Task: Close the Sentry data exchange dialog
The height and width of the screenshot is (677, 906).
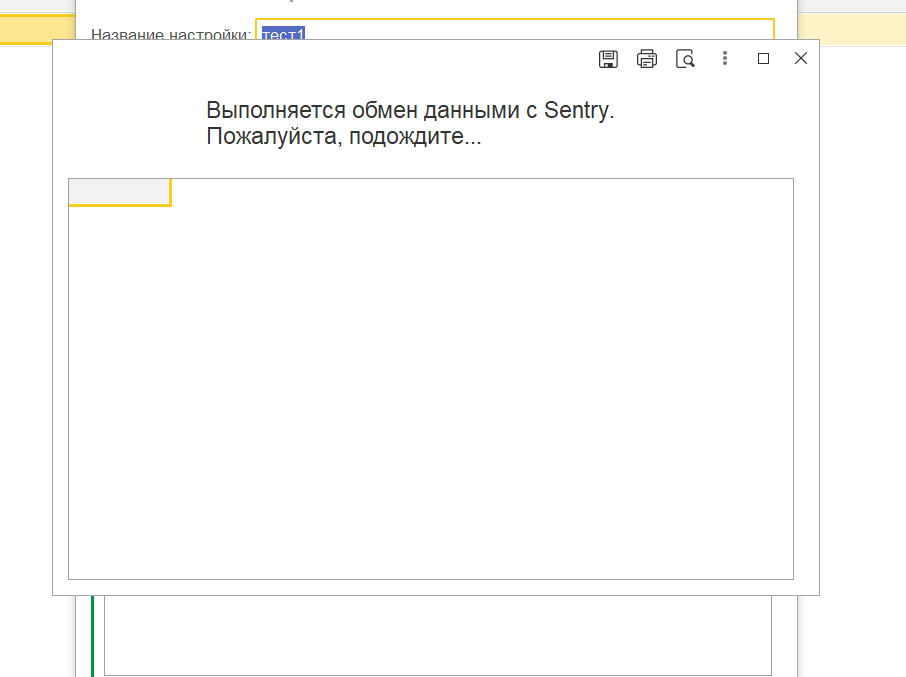Action: coord(801,58)
